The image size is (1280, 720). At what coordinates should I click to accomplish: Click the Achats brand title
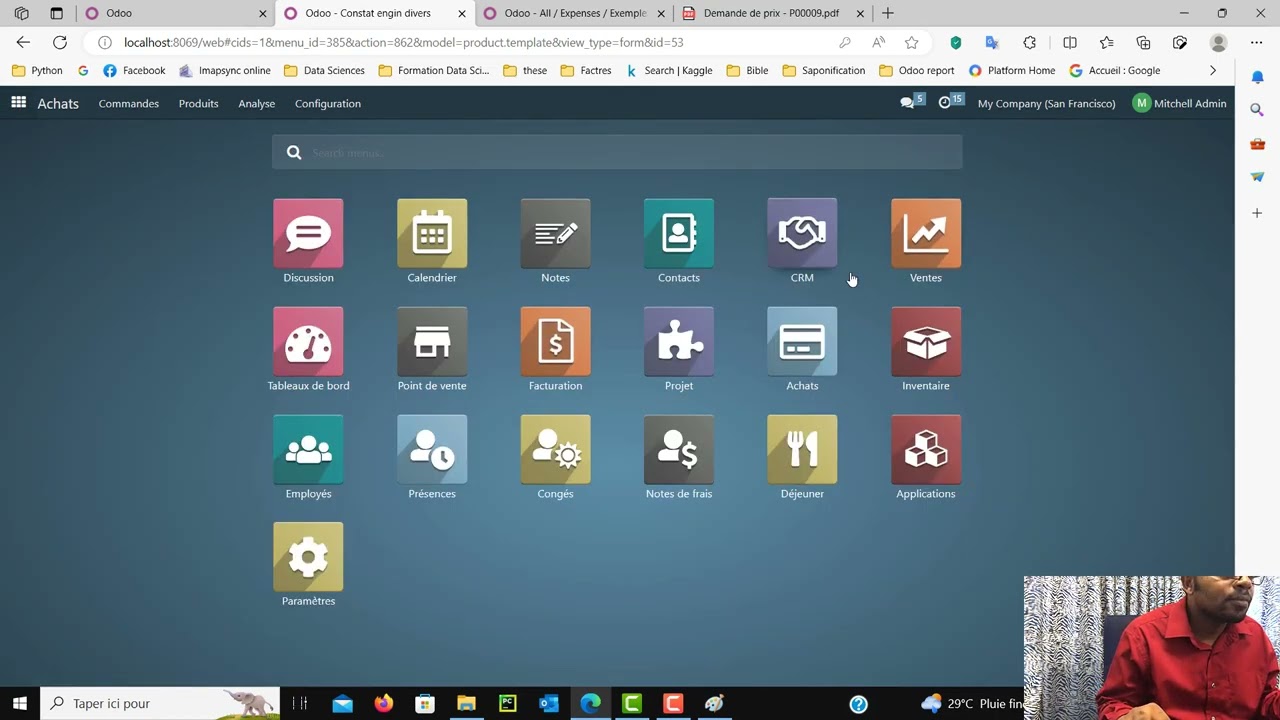click(x=58, y=103)
